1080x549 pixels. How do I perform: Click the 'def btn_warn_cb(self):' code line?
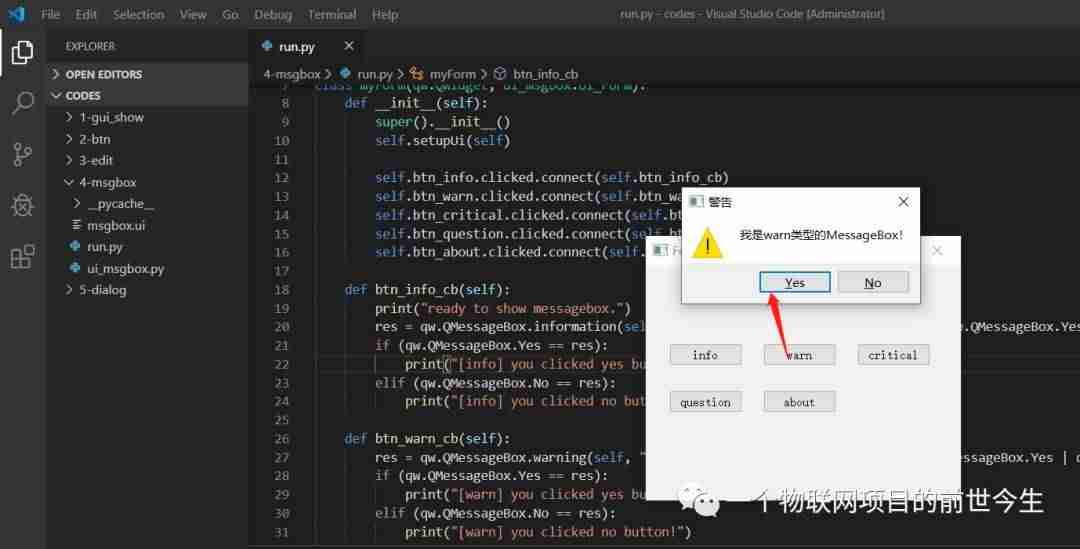[x=428, y=439]
